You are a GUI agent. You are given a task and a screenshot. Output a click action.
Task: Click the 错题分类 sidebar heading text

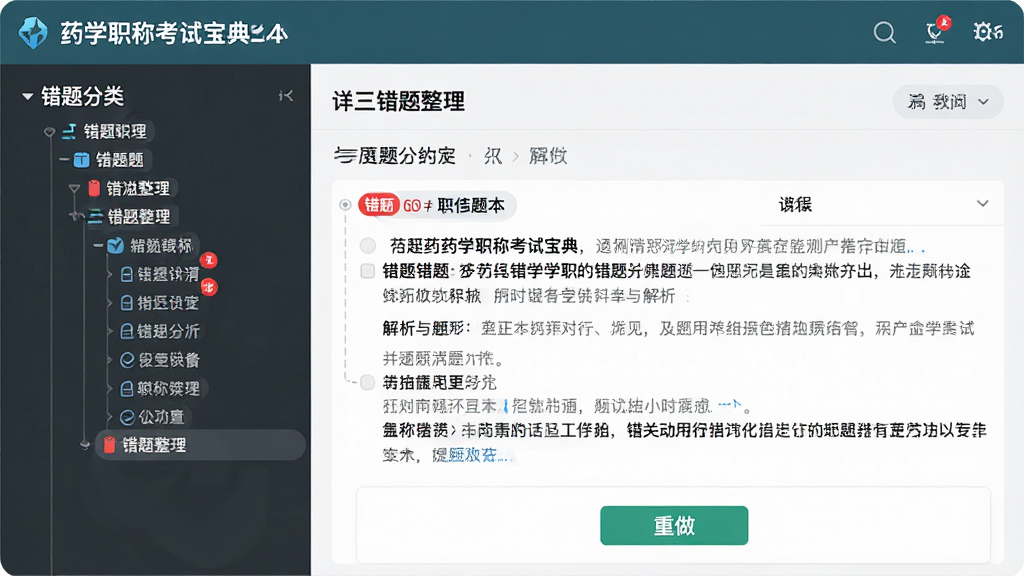coord(82,96)
